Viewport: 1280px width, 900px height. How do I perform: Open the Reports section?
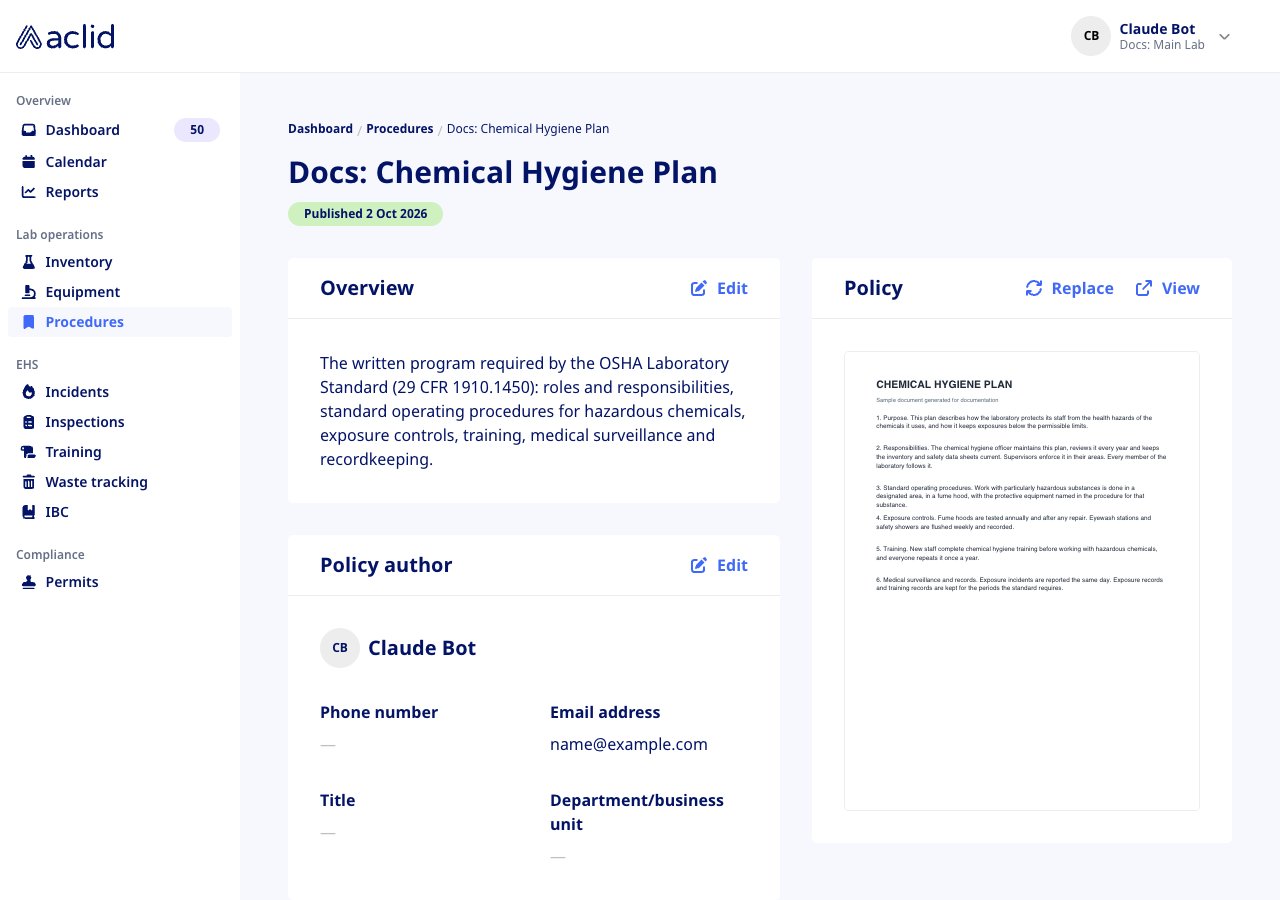coord(120,192)
